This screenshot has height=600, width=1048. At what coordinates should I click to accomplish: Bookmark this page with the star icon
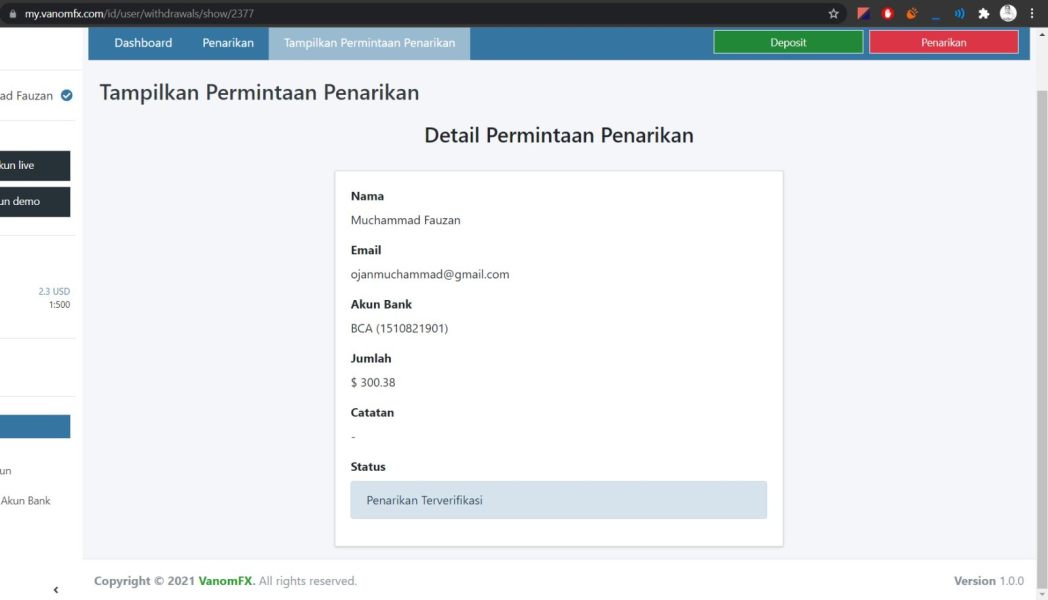[833, 13]
